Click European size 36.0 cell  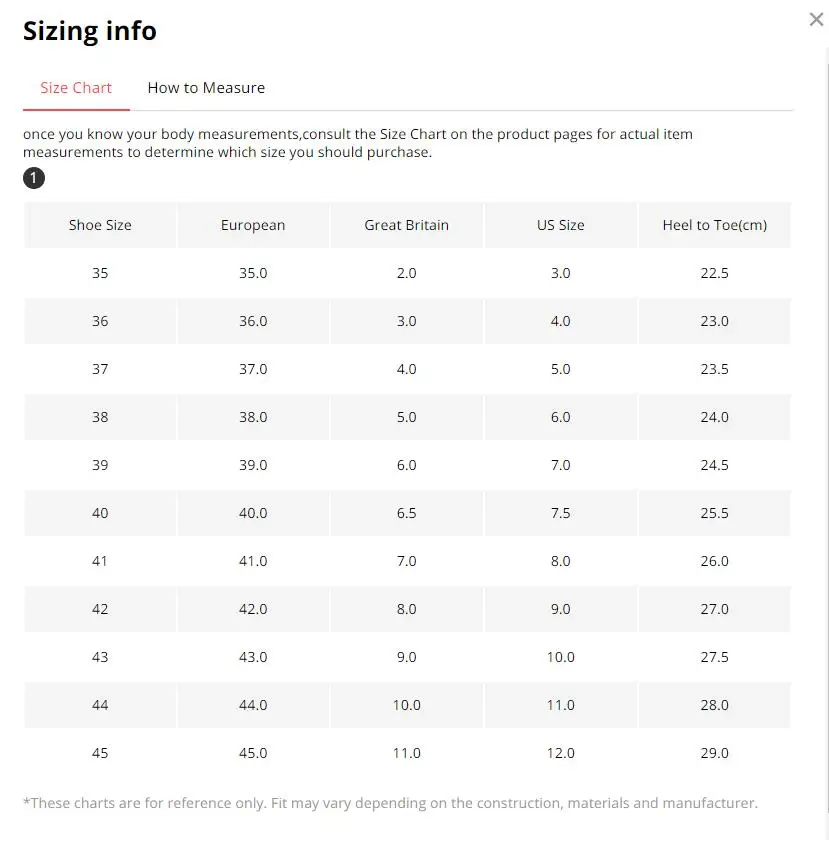point(253,321)
